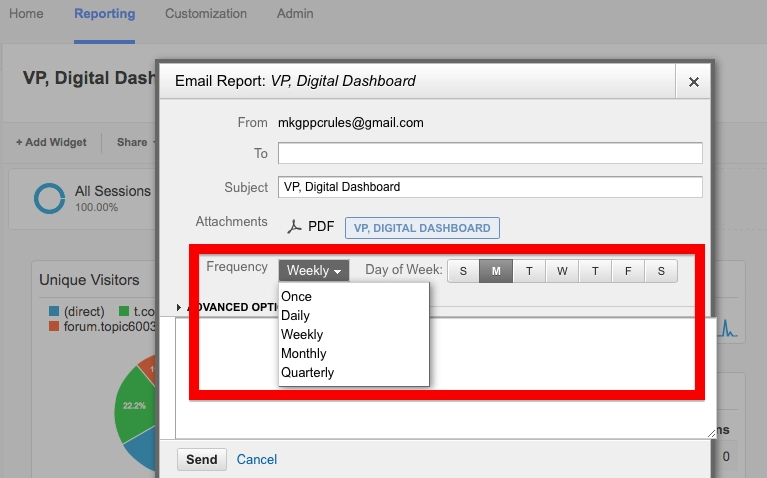Image resolution: width=767 pixels, height=478 pixels.
Task: Toggle Wednesday in Day of Week
Action: click(562, 271)
